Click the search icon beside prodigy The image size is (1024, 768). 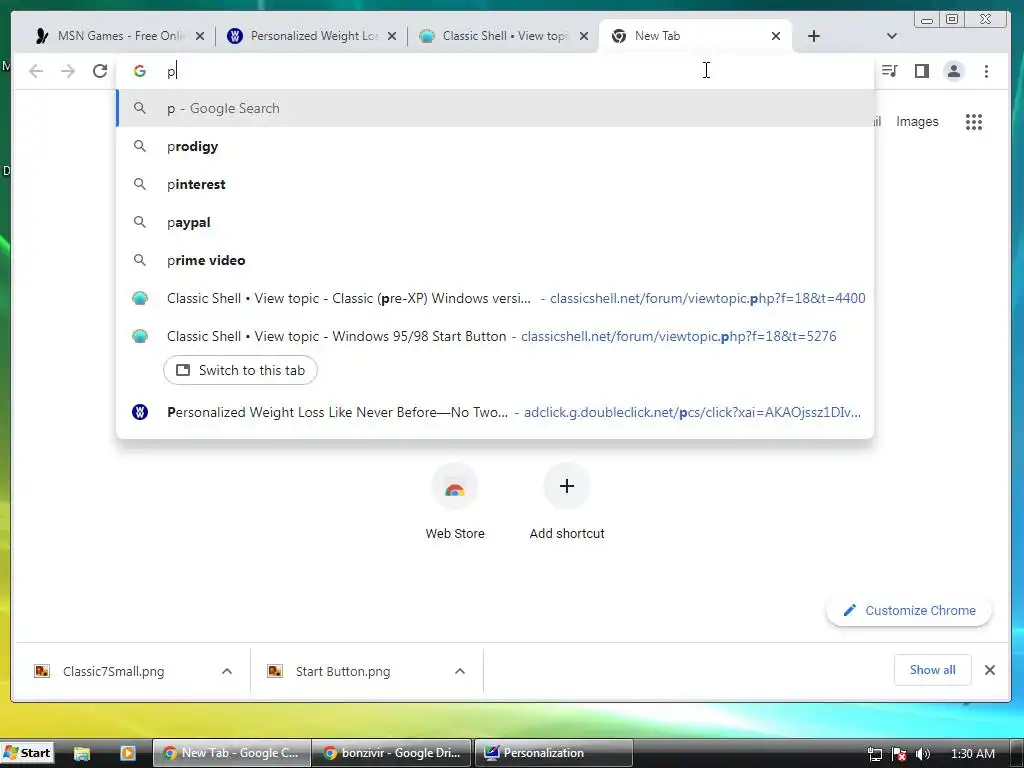[140, 146]
